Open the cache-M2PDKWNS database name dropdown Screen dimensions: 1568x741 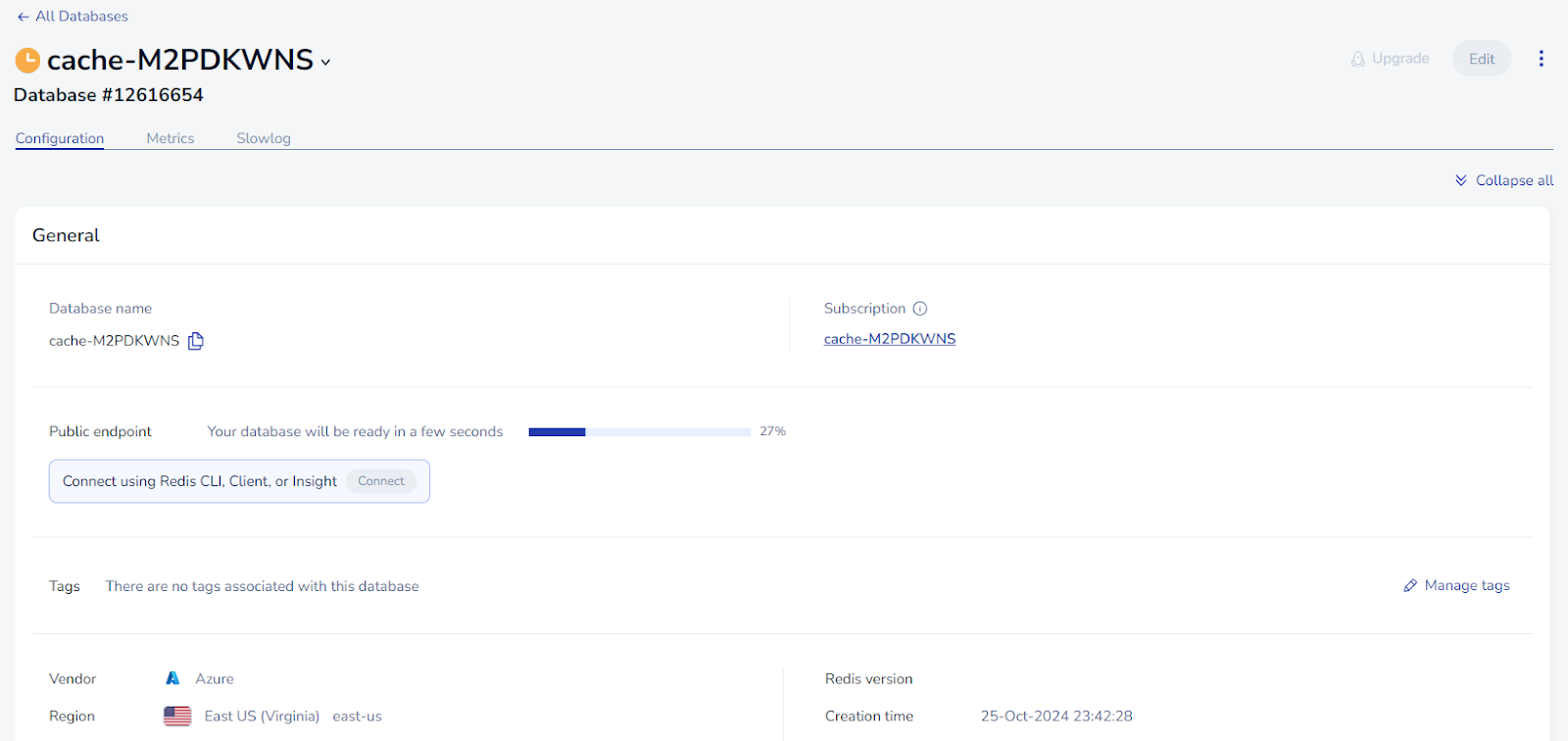(x=325, y=62)
